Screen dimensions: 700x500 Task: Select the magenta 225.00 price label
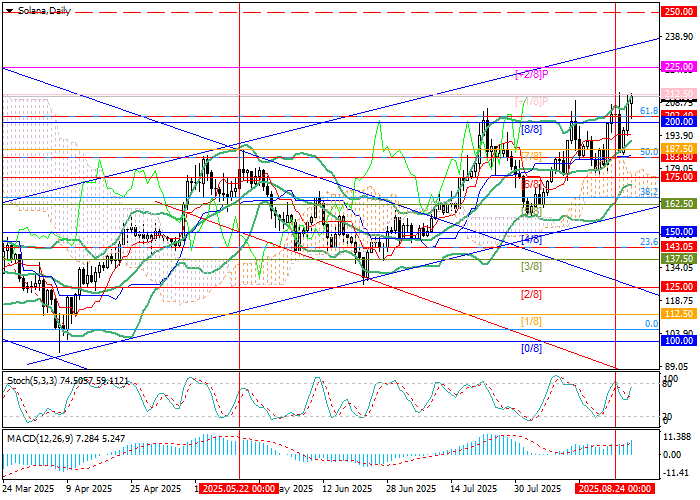click(679, 67)
